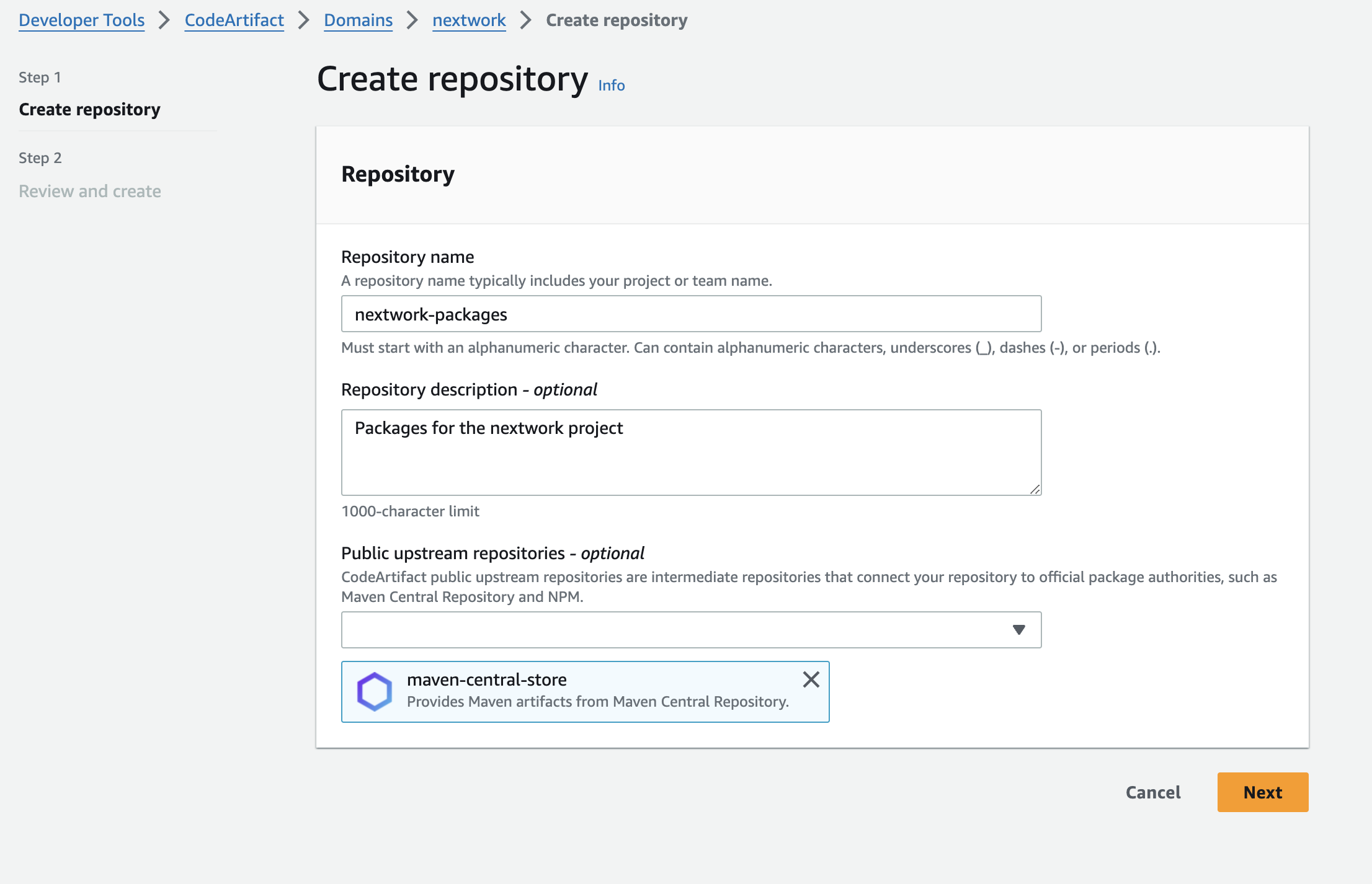Select Step 2 Review and create
The height and width of the screenshot is (884, 1372).
click(x=89, y=191)
